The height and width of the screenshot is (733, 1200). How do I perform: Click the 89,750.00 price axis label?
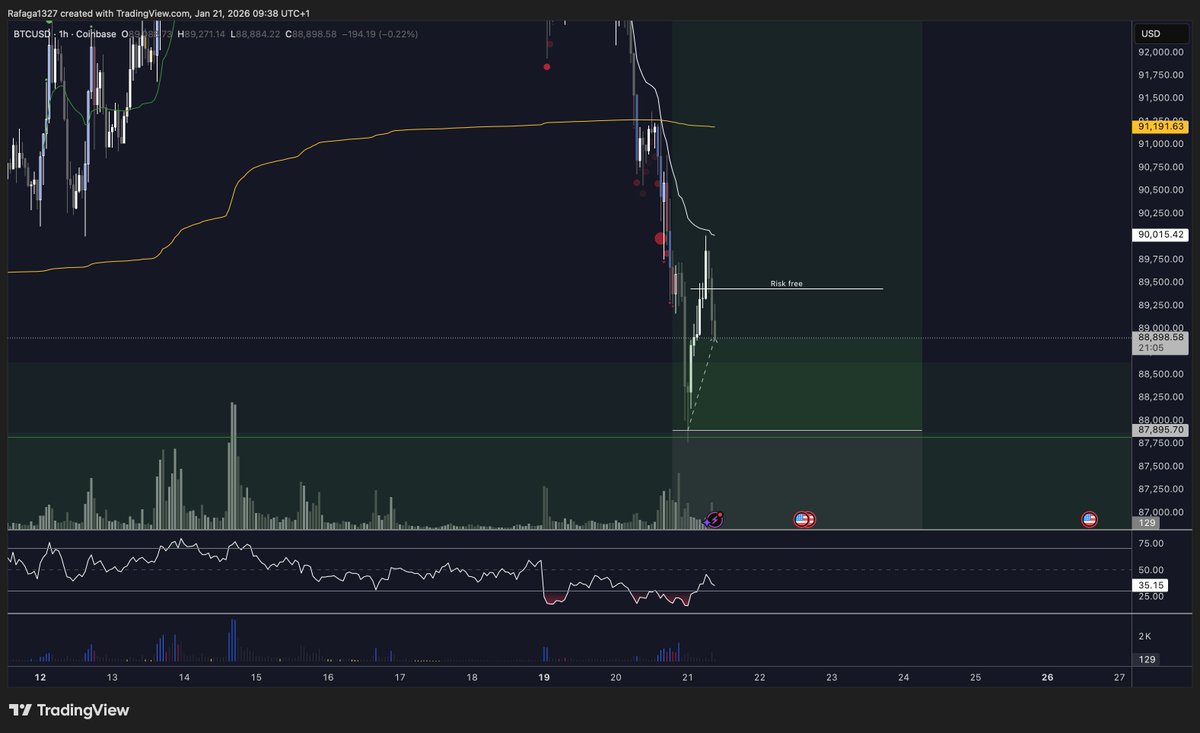pyautogui.click(x=1161, y=259)
